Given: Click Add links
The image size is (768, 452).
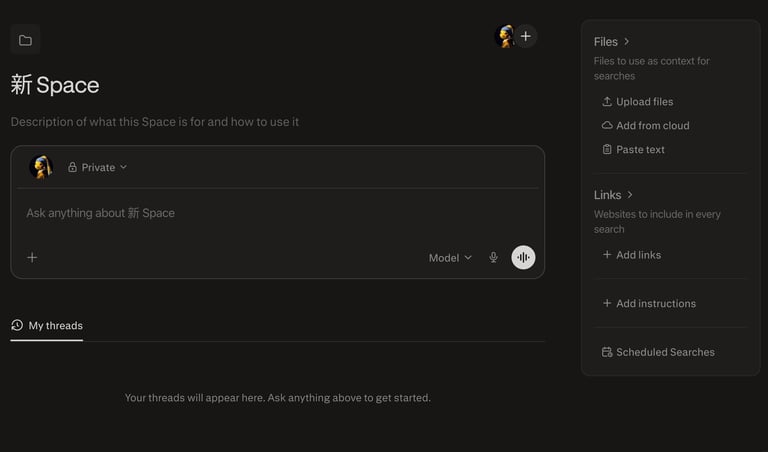Looking at the screenshot, I should click(638, 255).
